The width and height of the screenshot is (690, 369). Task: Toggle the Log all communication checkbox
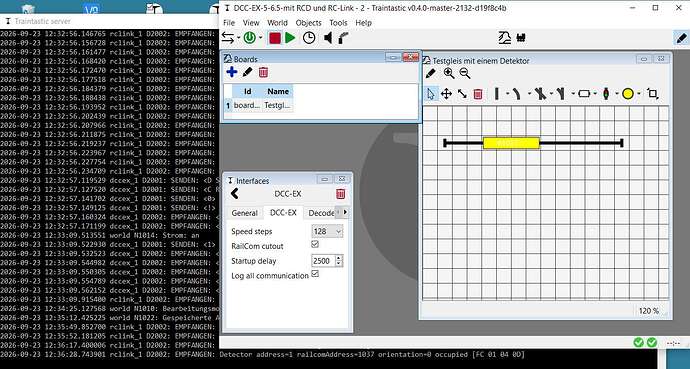click(315, 274)
